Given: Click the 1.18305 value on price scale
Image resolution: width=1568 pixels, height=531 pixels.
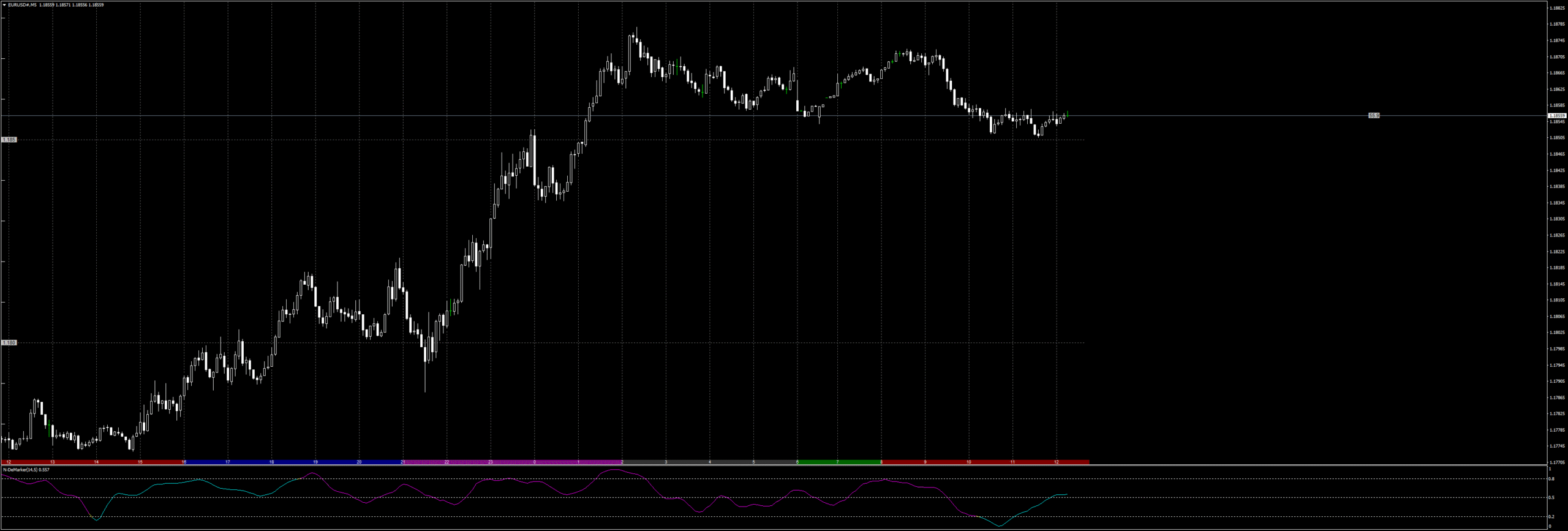Looking at the screenshot, I should click(x=1556, y=219).
